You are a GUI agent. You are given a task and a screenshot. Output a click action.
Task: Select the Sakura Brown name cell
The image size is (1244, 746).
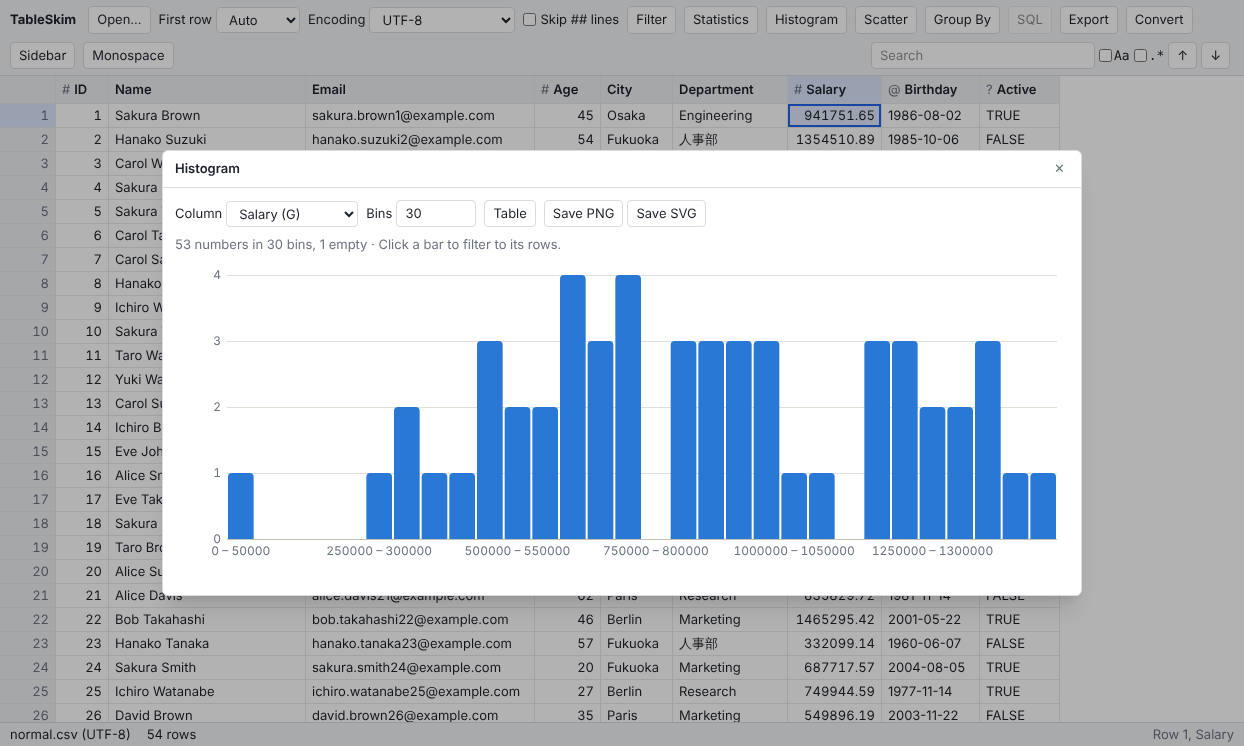pyautogui.click(x=207, y=116)
